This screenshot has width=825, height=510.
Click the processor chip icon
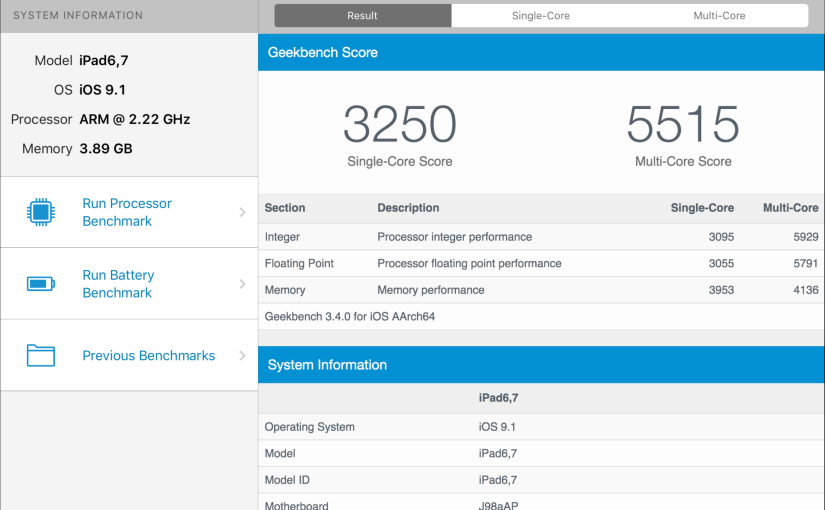pos(41,212)
